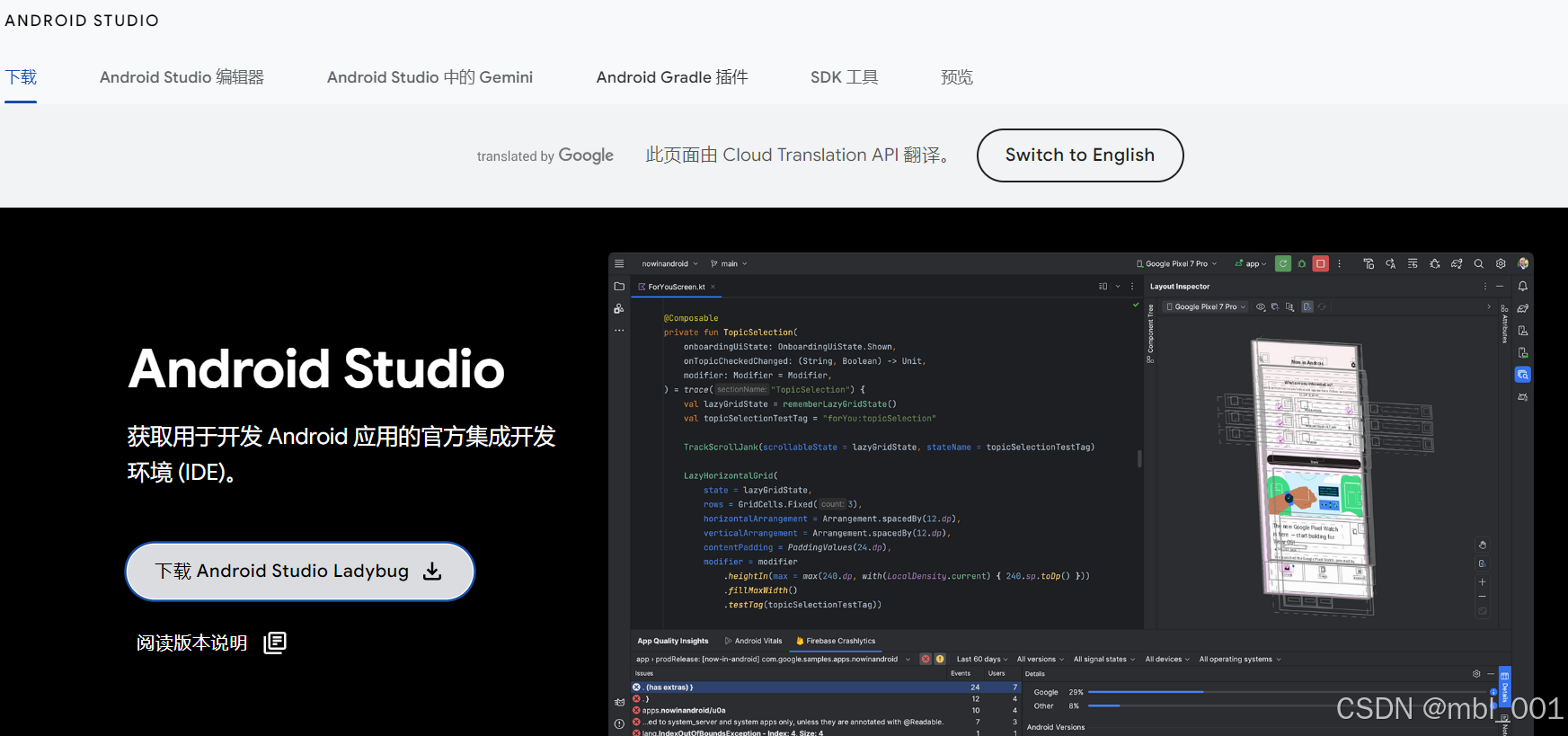Click the Other 8% progress bar
The image size is (1568, 736).
pos(1289,705)
